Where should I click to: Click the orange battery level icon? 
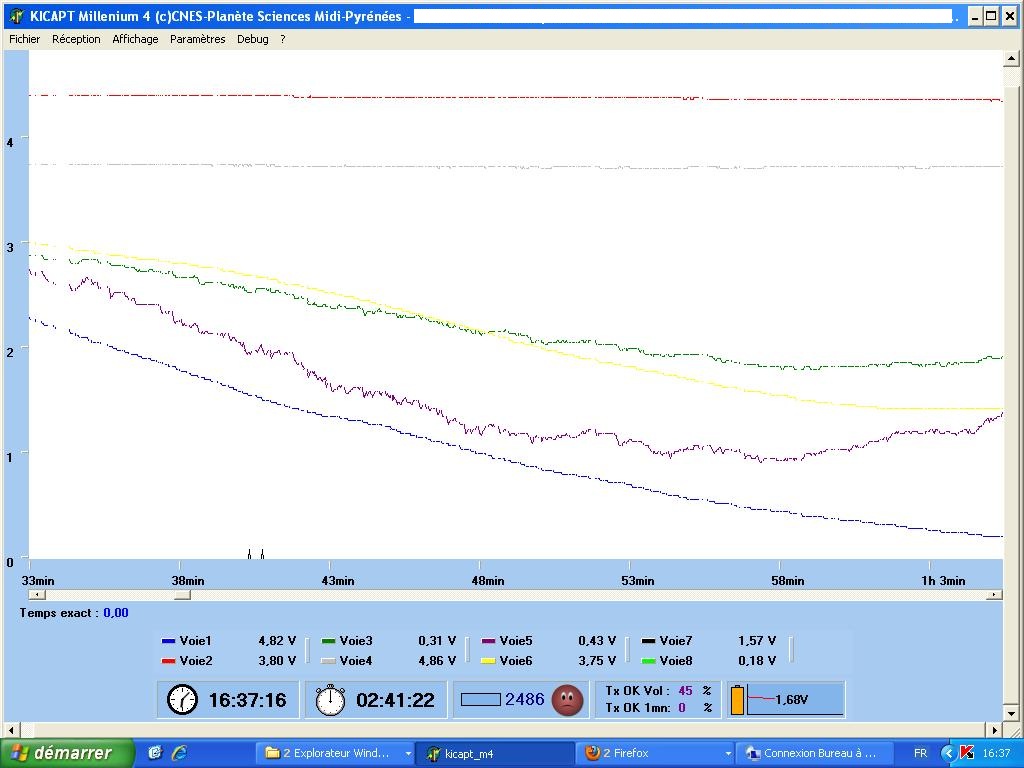click(x=737, y=700)
